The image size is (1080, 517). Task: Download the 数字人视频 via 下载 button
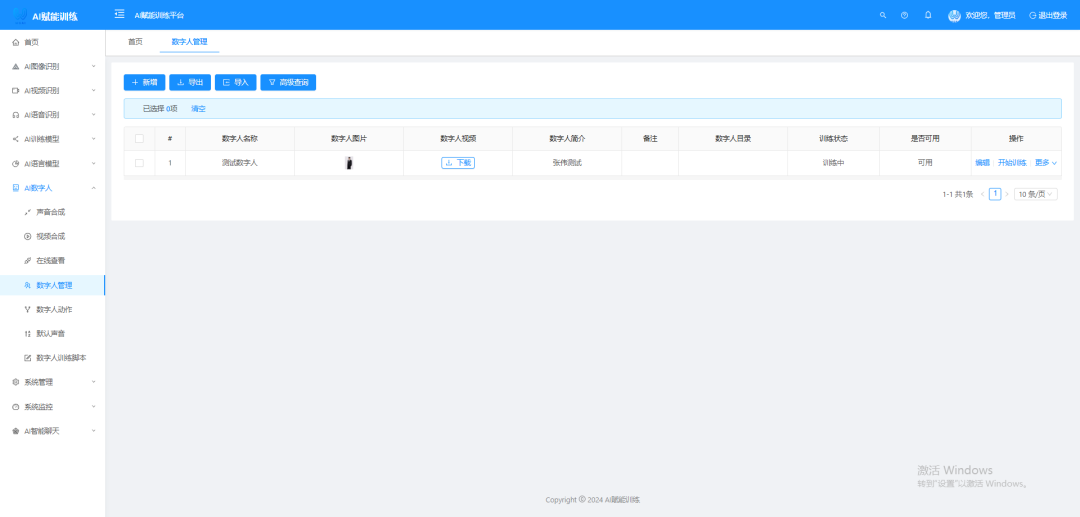pyautogui.click(x=458, y=163)
